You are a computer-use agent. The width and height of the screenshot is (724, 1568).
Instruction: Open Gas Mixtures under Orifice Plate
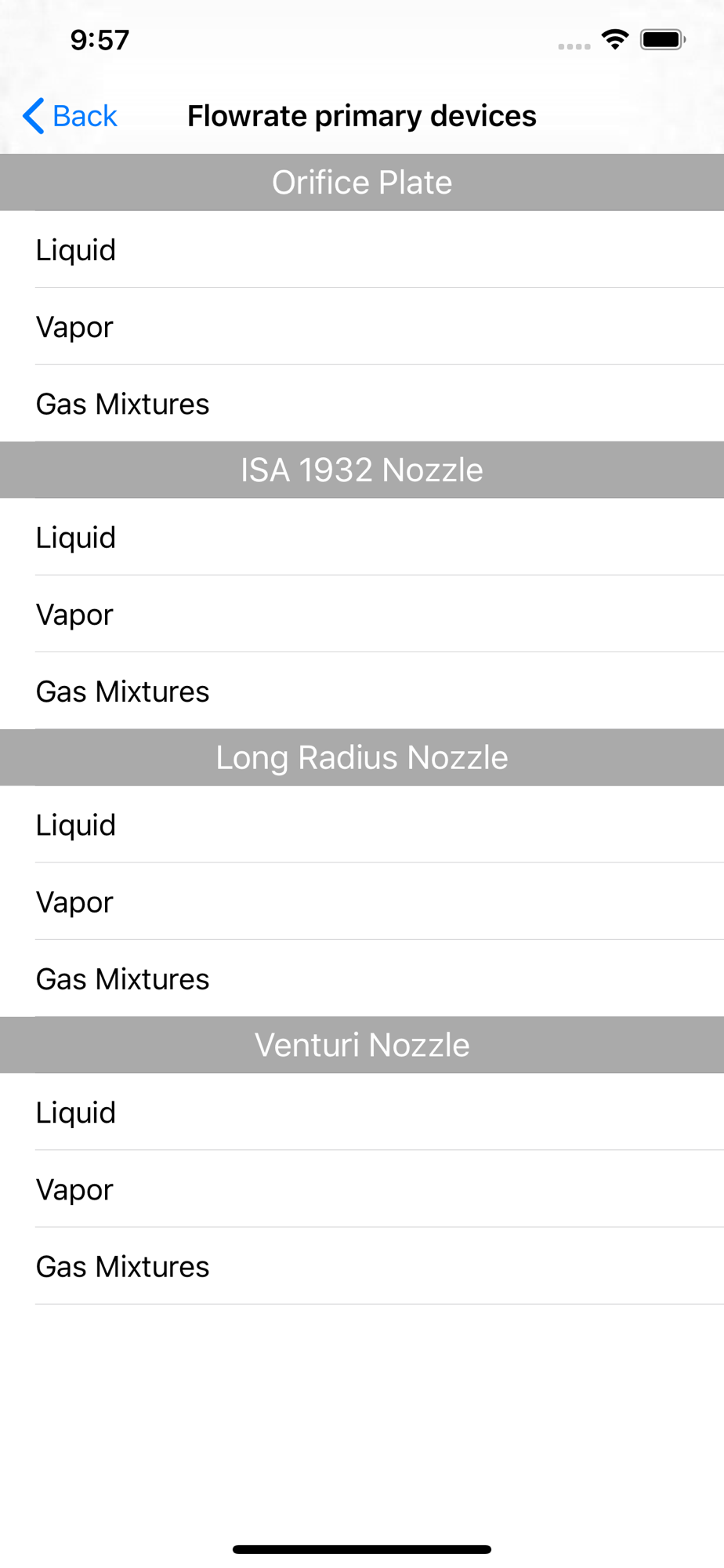click(362, 403)
